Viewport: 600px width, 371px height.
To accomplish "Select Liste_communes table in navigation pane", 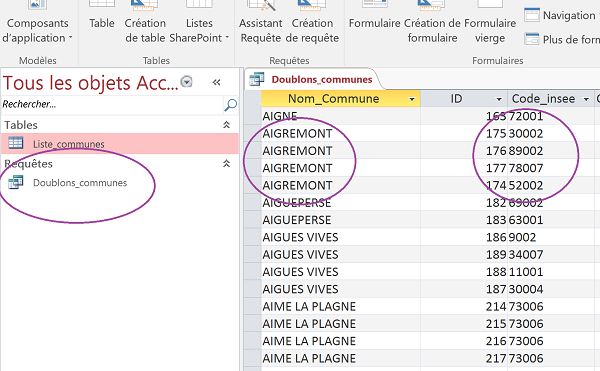I will pyautogui.click(x=120, y=144).
